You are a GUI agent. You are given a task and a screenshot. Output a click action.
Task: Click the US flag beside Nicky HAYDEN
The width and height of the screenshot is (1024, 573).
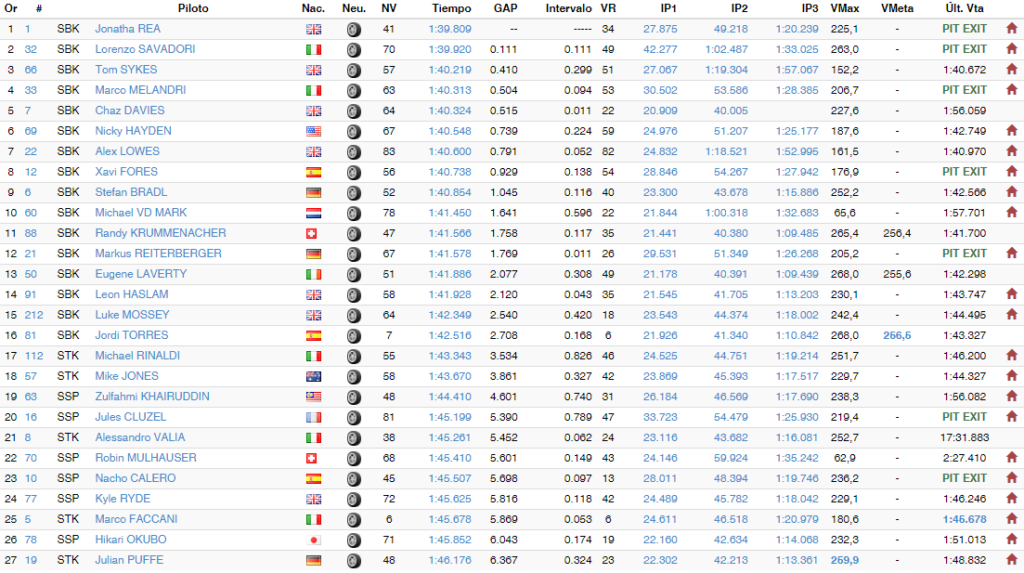(313, 131)
